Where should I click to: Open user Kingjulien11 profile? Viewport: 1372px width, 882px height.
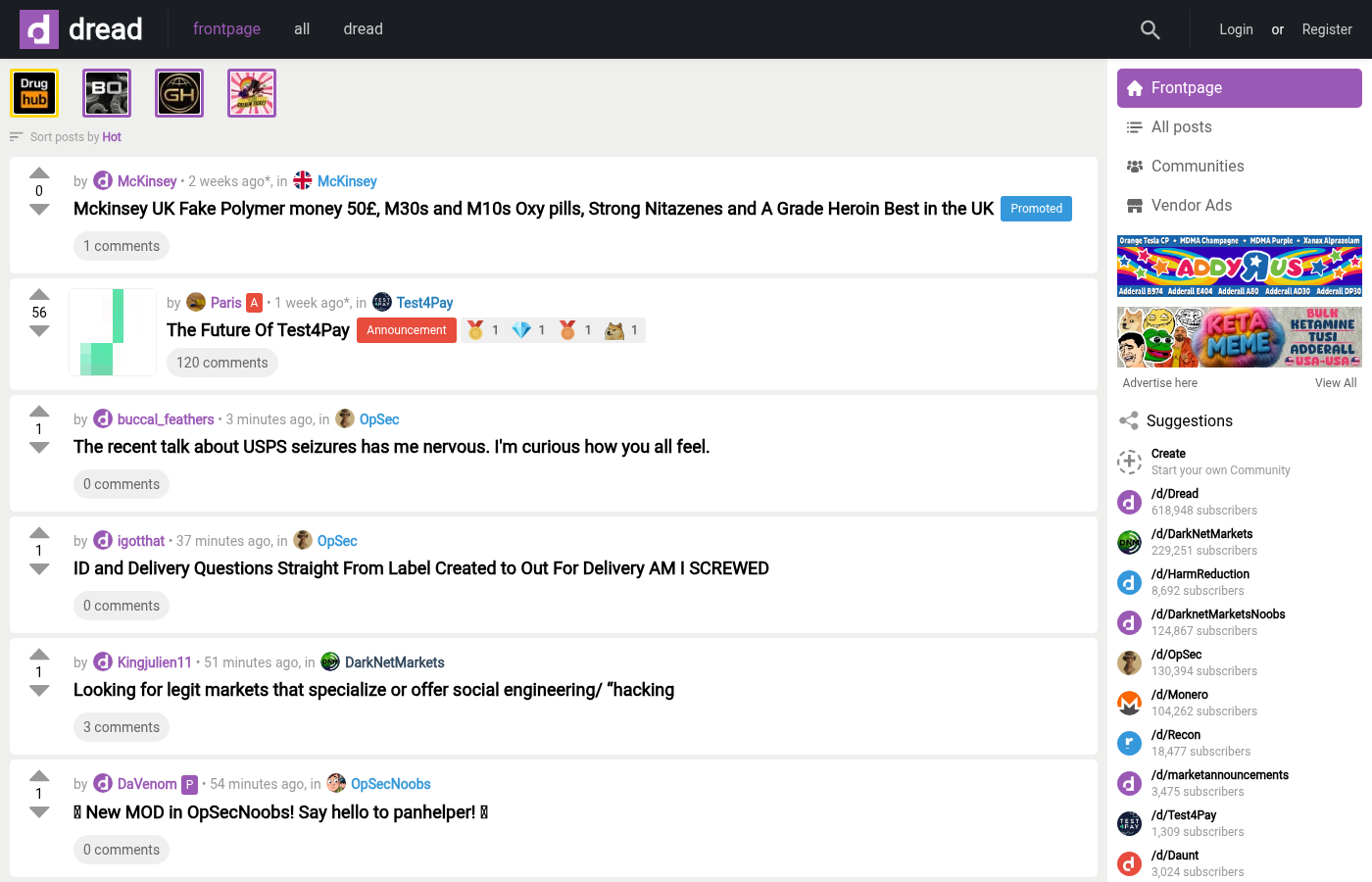tap(155, 662)
